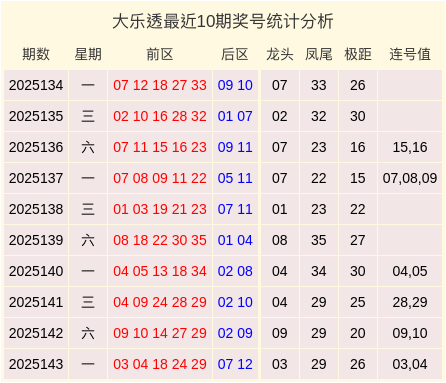Click front numbers 09 10 14 27 29
Screen dimensions: 446x383
(x=160, y=333)
